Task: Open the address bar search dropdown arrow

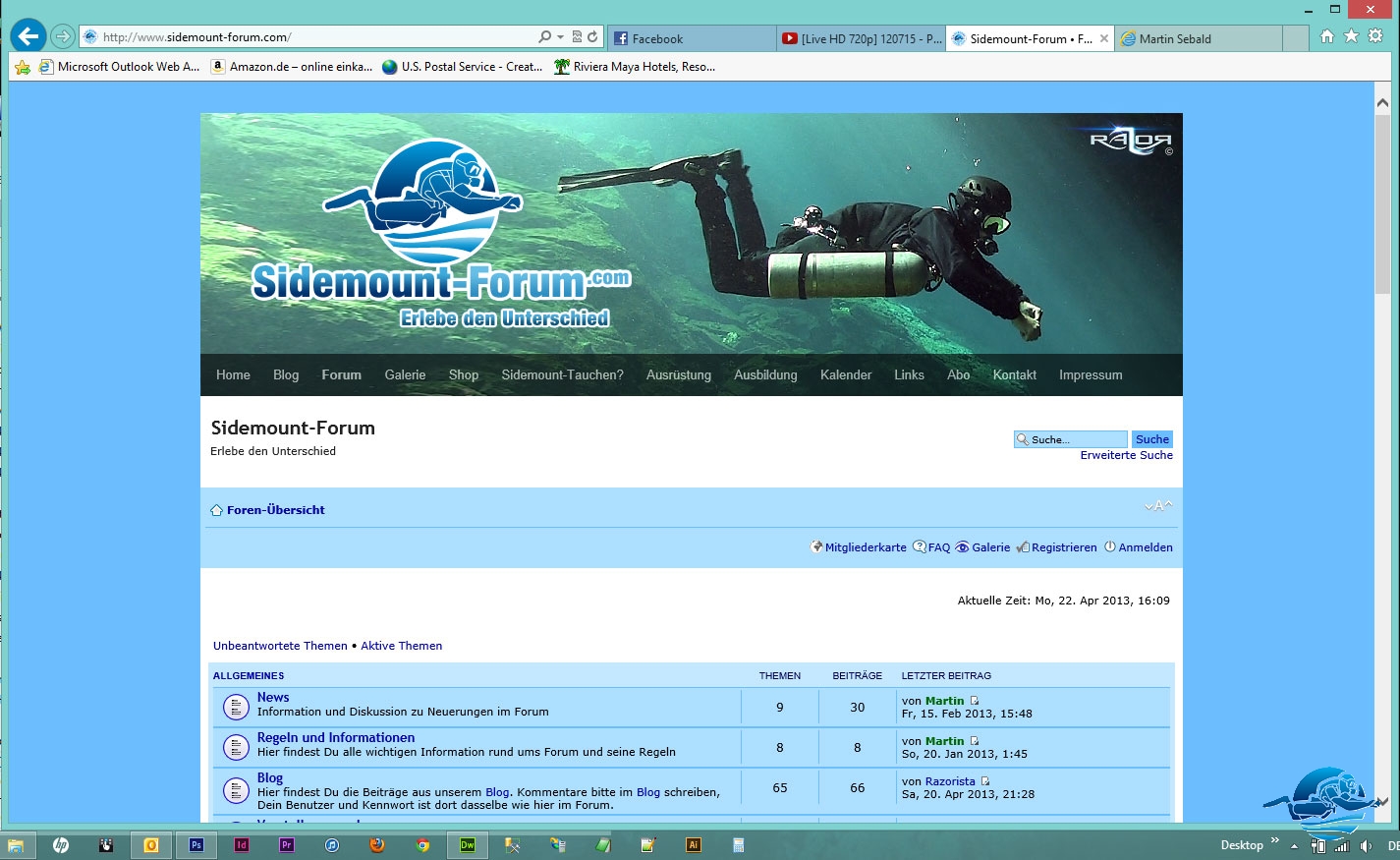Action: click(560, 37)
